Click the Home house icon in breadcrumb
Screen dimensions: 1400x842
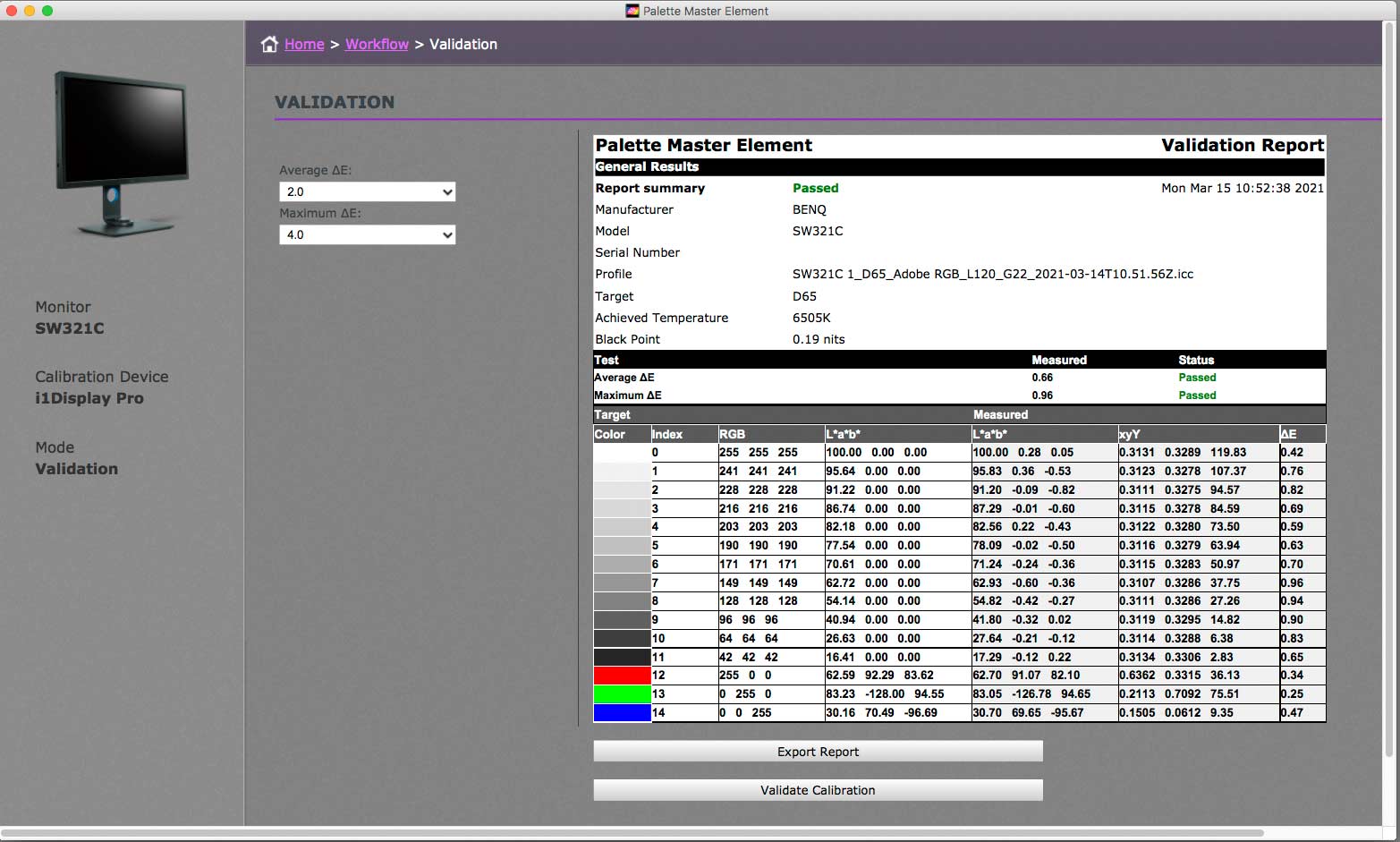pyautogui.click(x=269, y=44)
